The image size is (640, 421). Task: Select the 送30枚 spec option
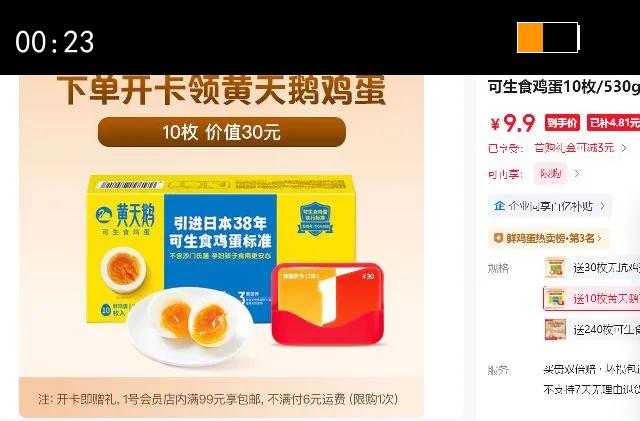click(x=592, y=267)
